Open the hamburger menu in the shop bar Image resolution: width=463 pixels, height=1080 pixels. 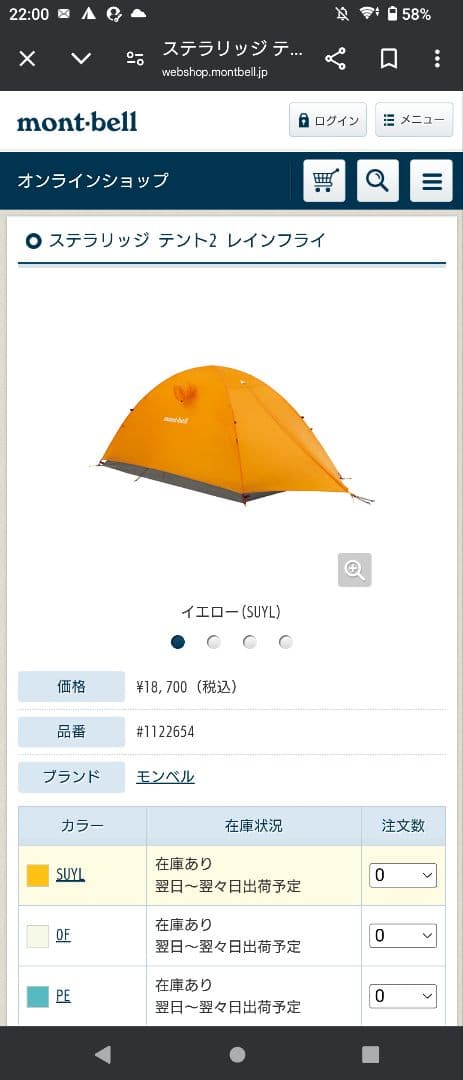coord(431,181)
